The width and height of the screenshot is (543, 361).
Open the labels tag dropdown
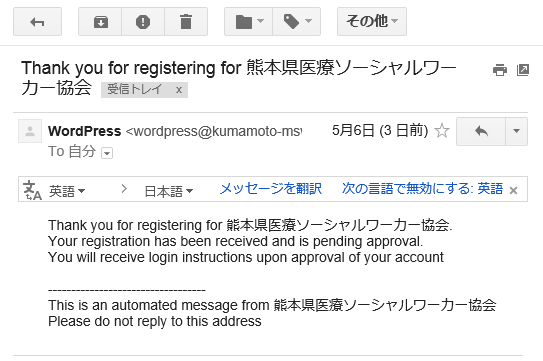pyautogui.click(x=297, y=22)
